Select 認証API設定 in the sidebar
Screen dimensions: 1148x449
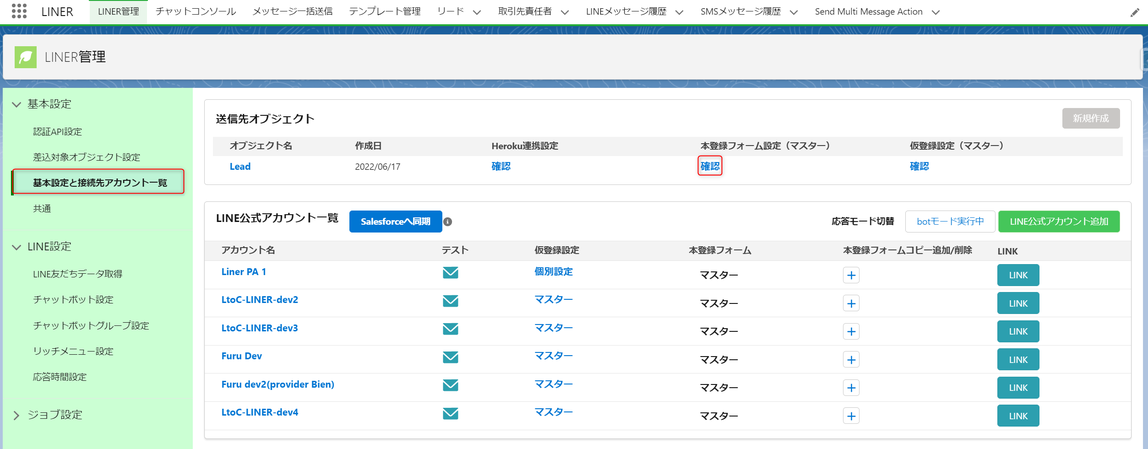pos(57,132)
